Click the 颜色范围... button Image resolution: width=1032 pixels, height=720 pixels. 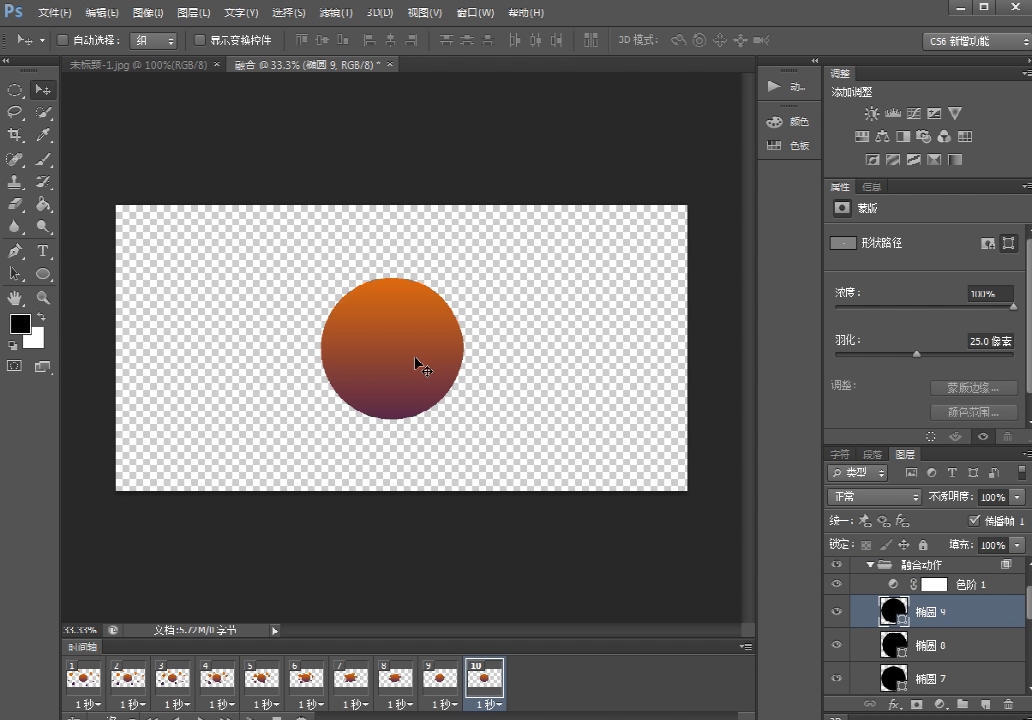[973, 412]
